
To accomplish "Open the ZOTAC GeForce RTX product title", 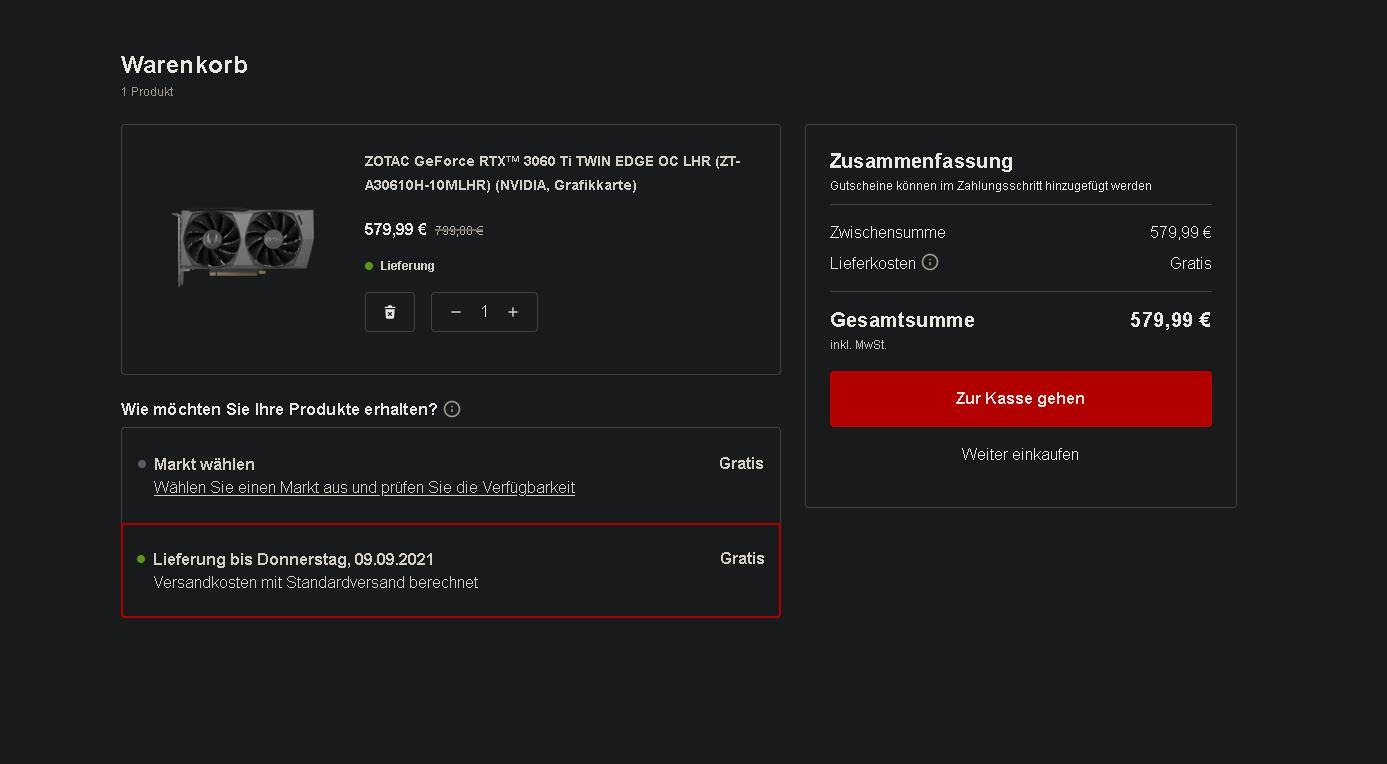I will (552, 173).
